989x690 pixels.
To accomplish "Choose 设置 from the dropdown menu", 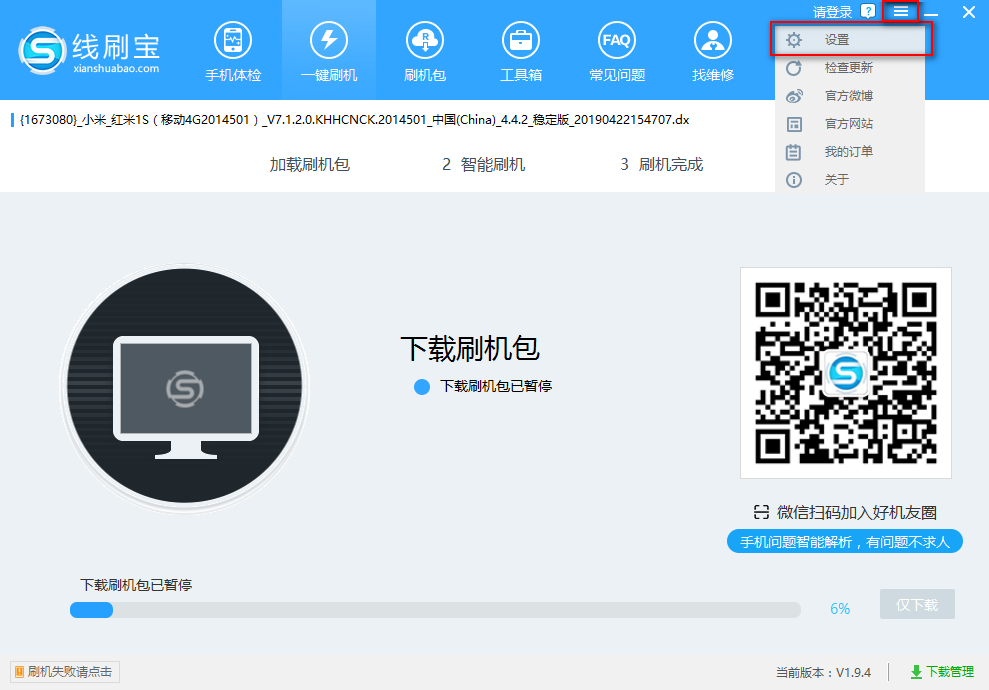I will [x=850, y=40].
